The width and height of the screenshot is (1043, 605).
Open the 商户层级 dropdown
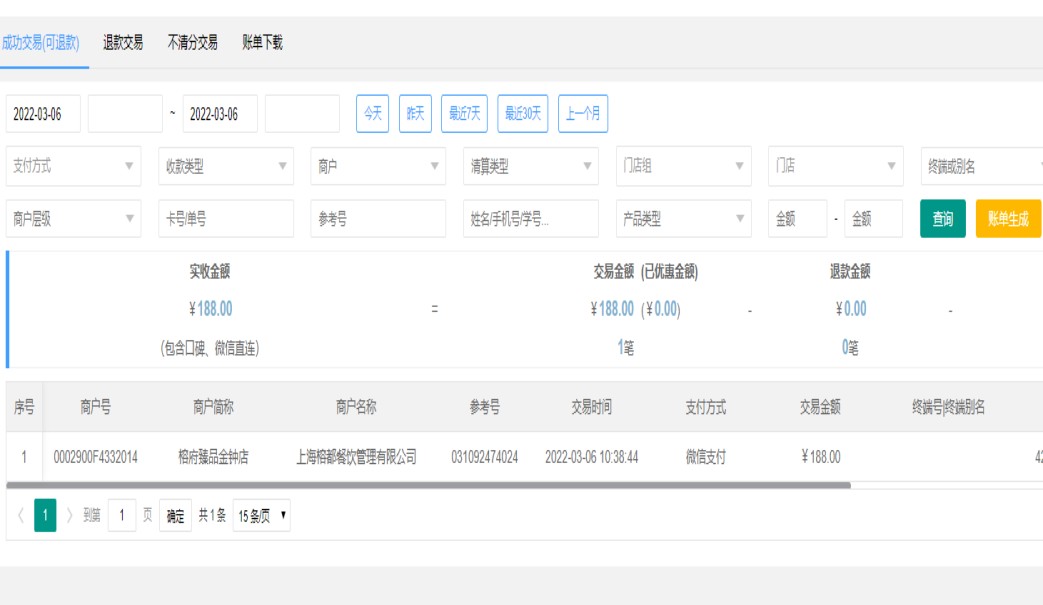point(73,219)
